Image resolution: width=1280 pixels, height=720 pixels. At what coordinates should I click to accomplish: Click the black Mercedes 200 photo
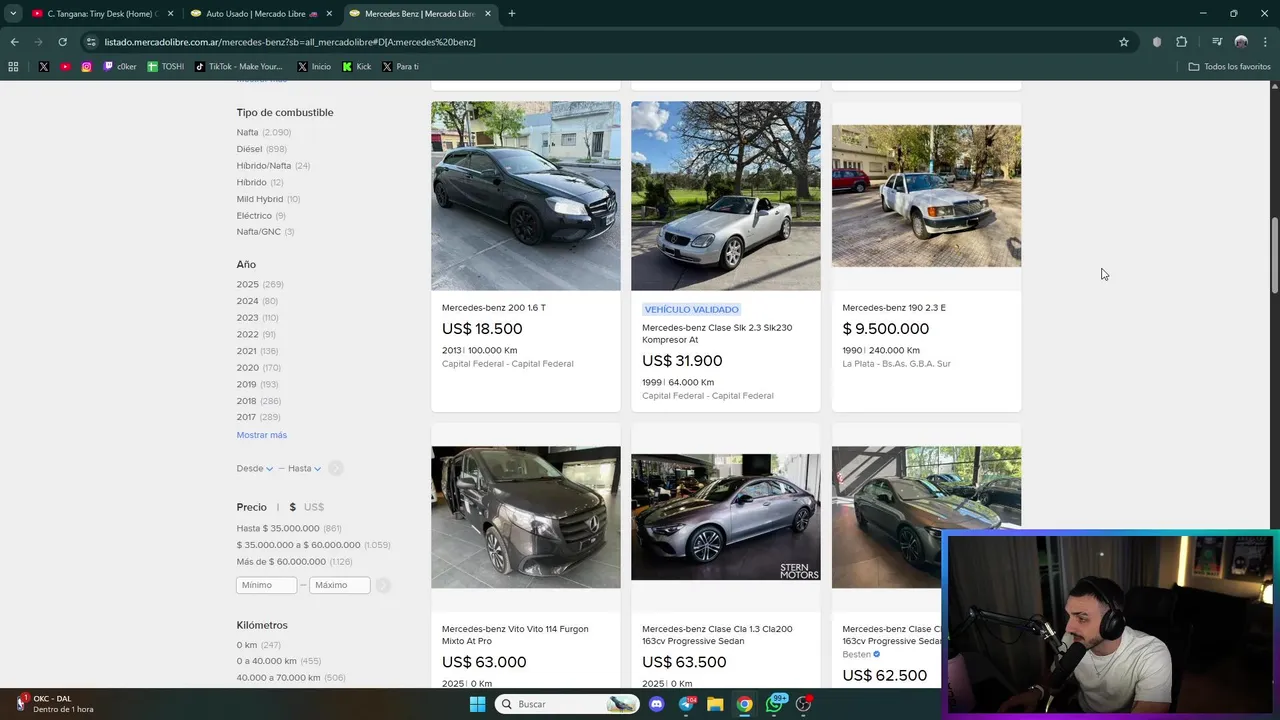[526, 196]
